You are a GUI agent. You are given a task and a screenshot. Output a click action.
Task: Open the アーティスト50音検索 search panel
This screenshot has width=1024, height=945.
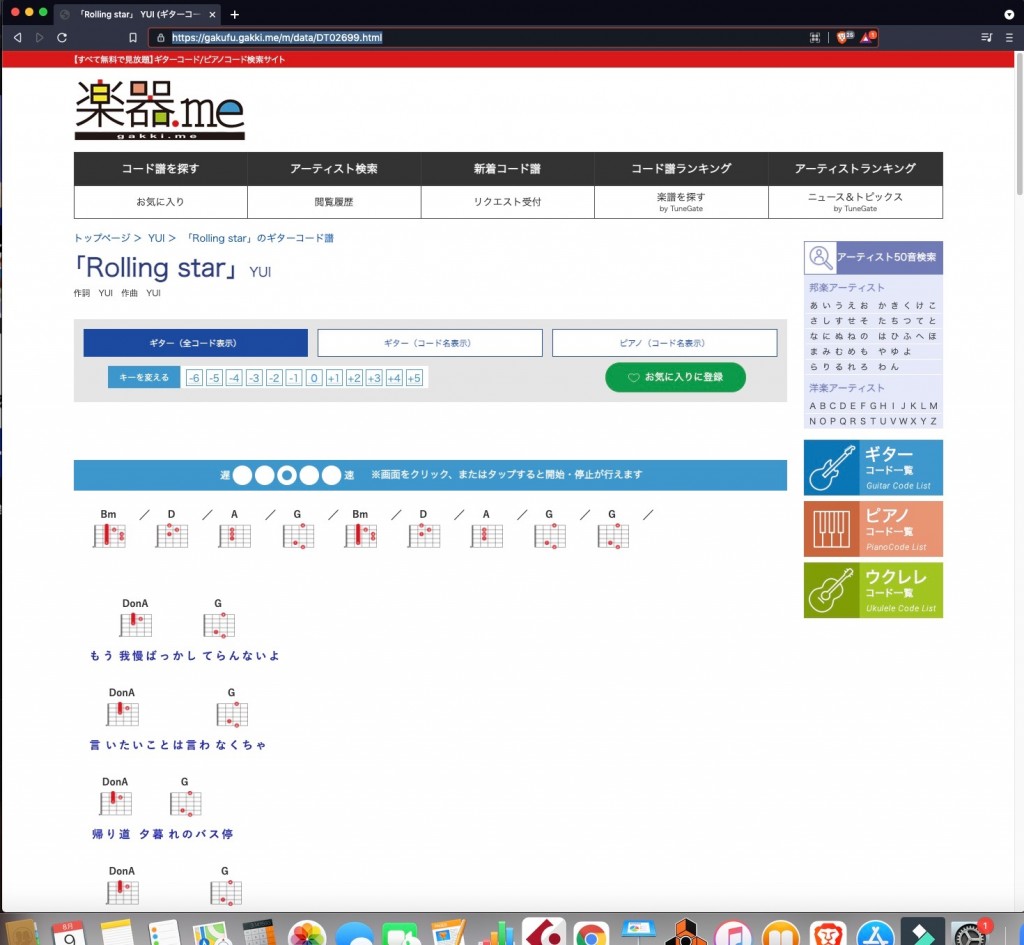872,257
